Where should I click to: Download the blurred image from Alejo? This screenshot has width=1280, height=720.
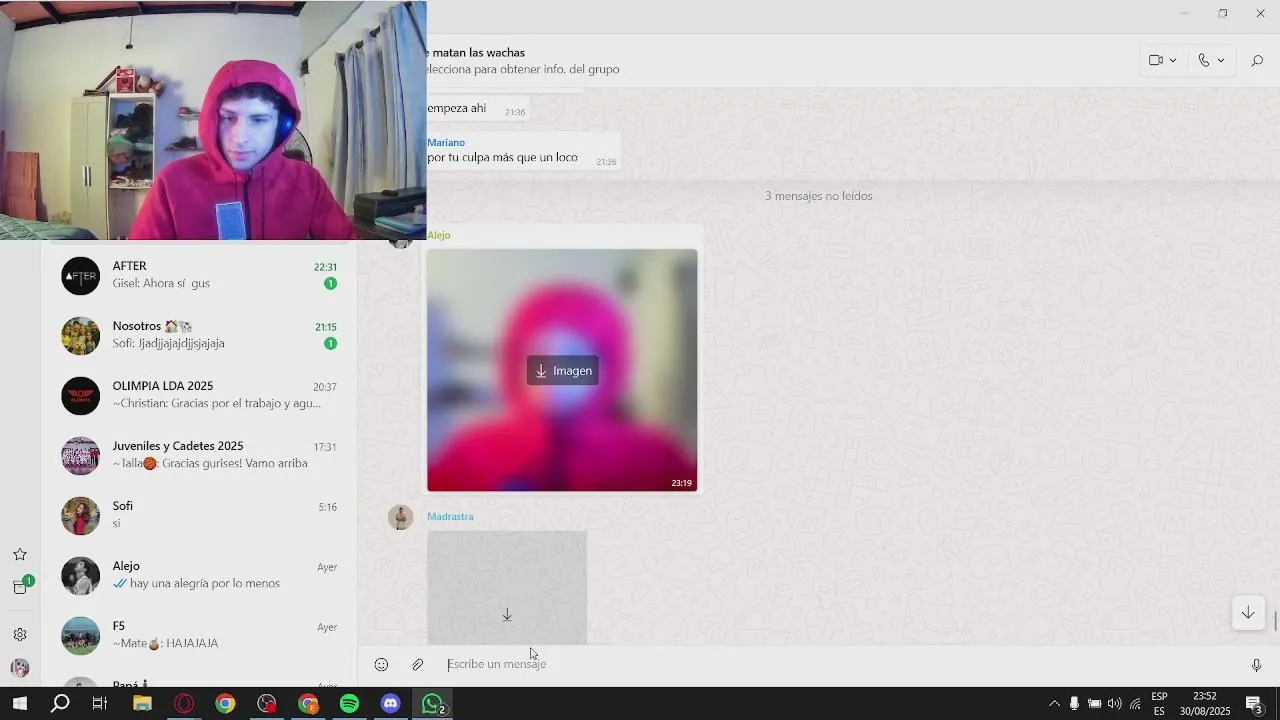tap(562, 370)
